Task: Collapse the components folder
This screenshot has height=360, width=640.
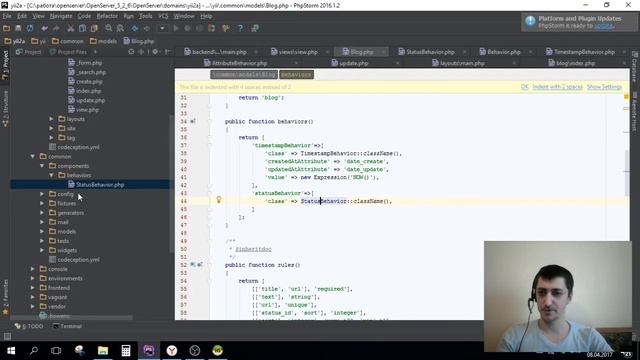Action: (x=42, y=166)
